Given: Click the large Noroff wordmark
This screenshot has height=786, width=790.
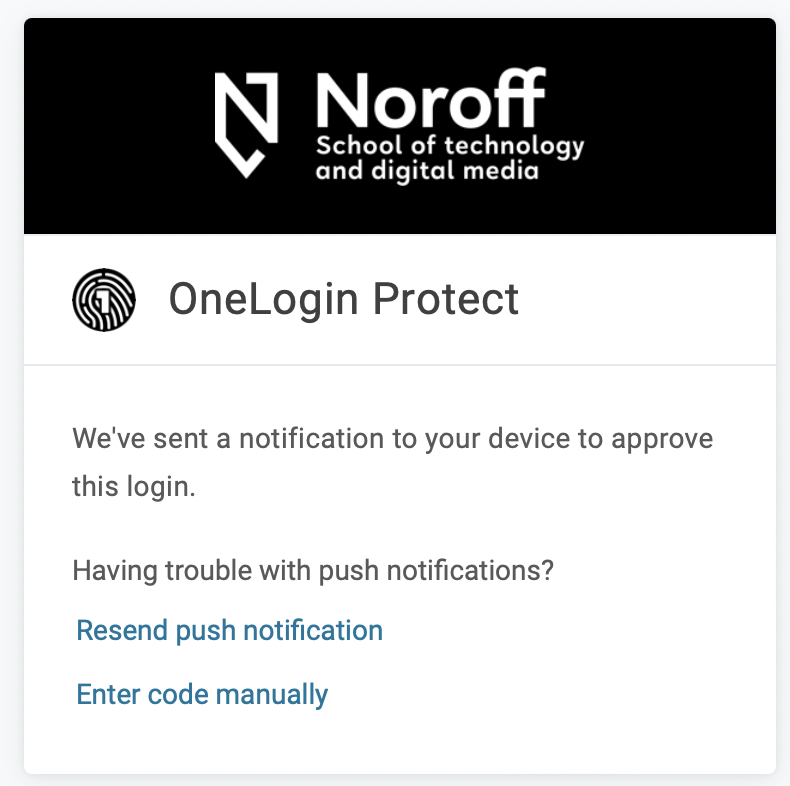Looking at the screenshot, I should (431, 99).
